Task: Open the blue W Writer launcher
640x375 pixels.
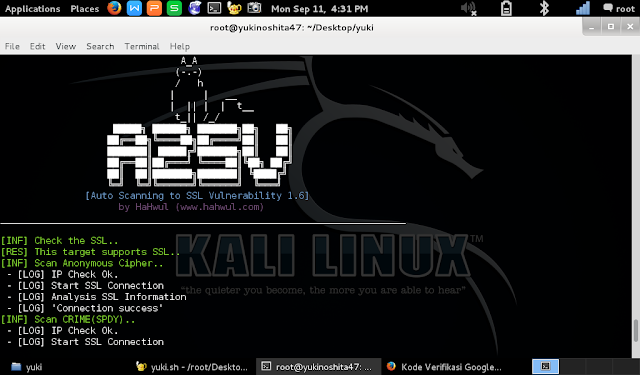Action: (134, 8)
